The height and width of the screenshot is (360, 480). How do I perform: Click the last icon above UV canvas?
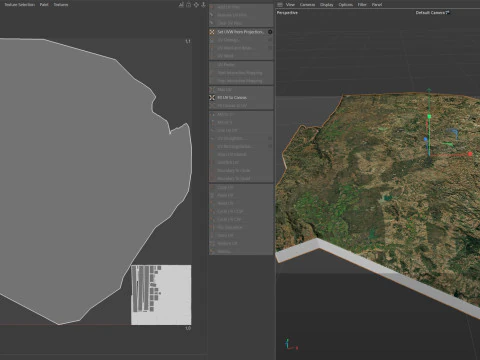point(203,5)
